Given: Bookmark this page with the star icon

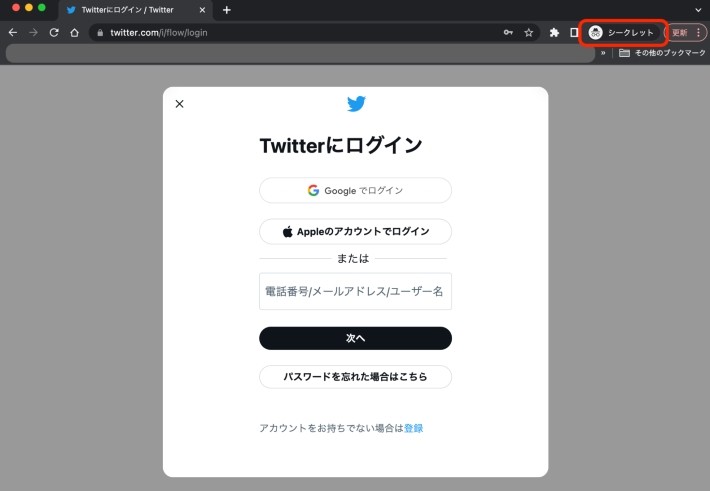Looking at the screenshot, I should click(x=528, y=33).
